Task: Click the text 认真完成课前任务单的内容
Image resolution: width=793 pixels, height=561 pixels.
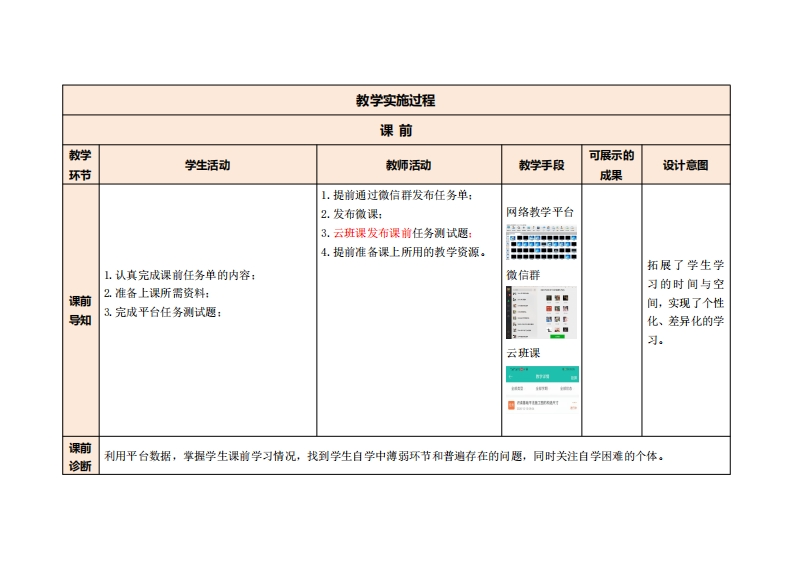Action: (180, 275)
